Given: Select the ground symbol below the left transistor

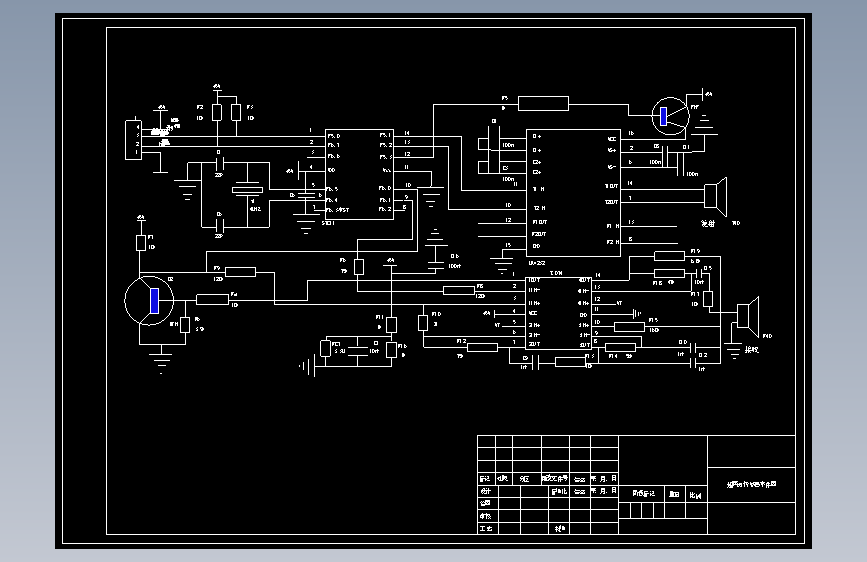Looking at the screenshot, I should [x=161, y=362].
